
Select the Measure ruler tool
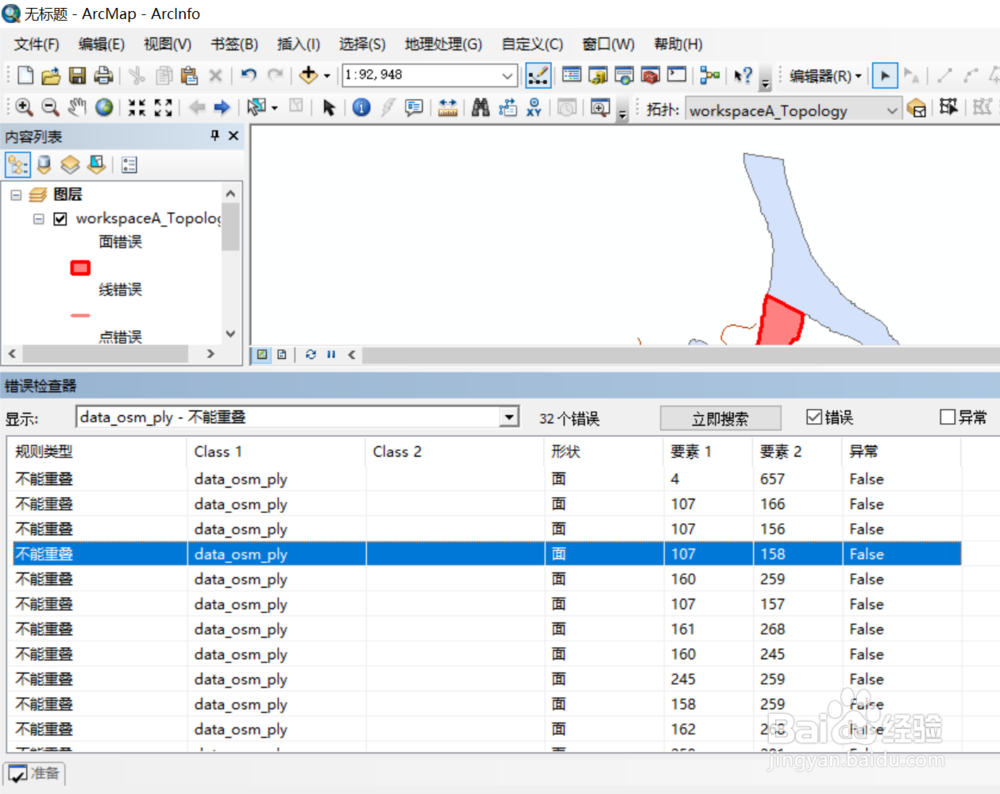tap(448, 107)
